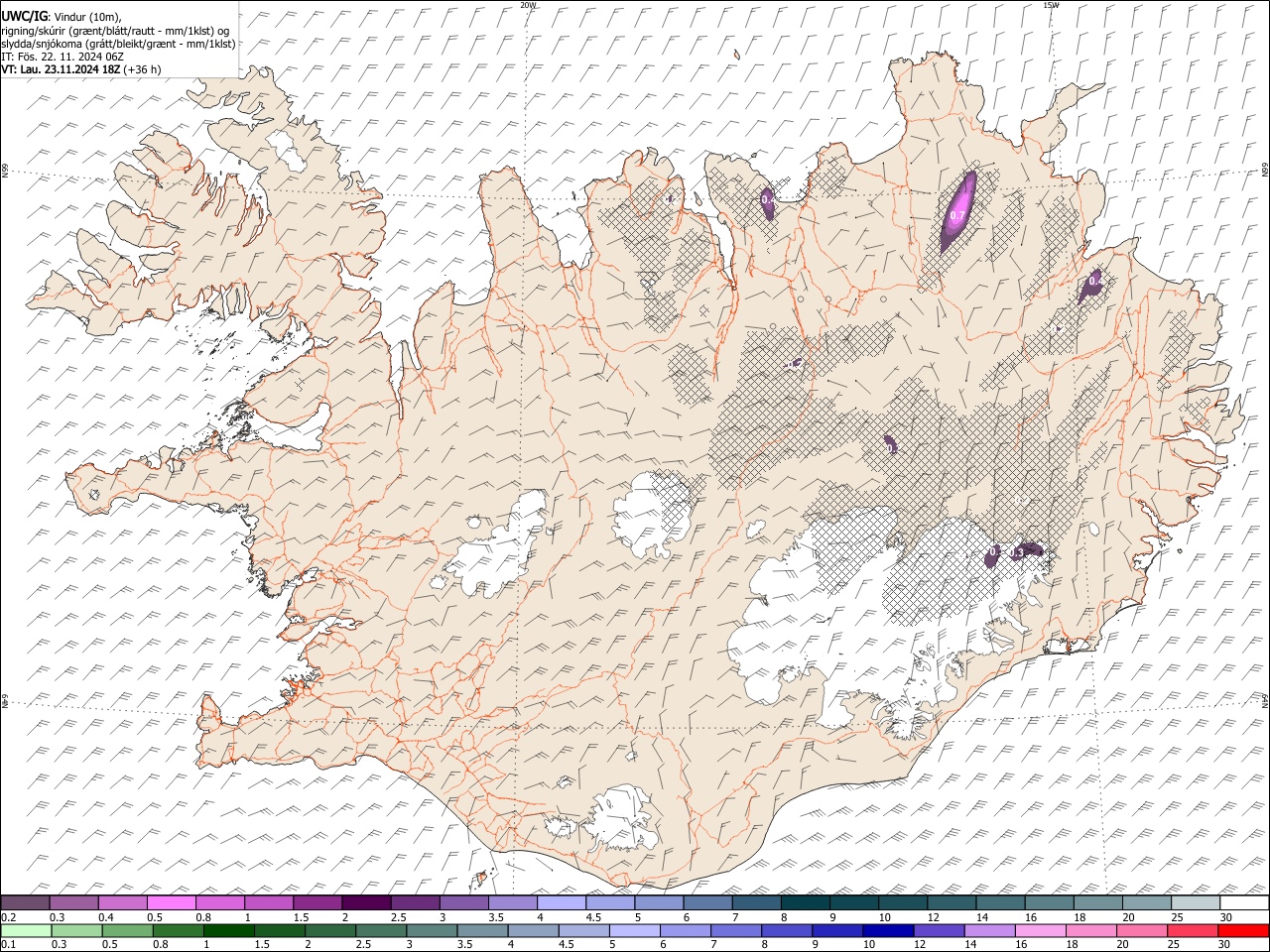Viewport: 1270px width, 952px height.
Task: Click the '1.5' label in upper legend scale
Action: pyautogui.click(x=301, y=917)
